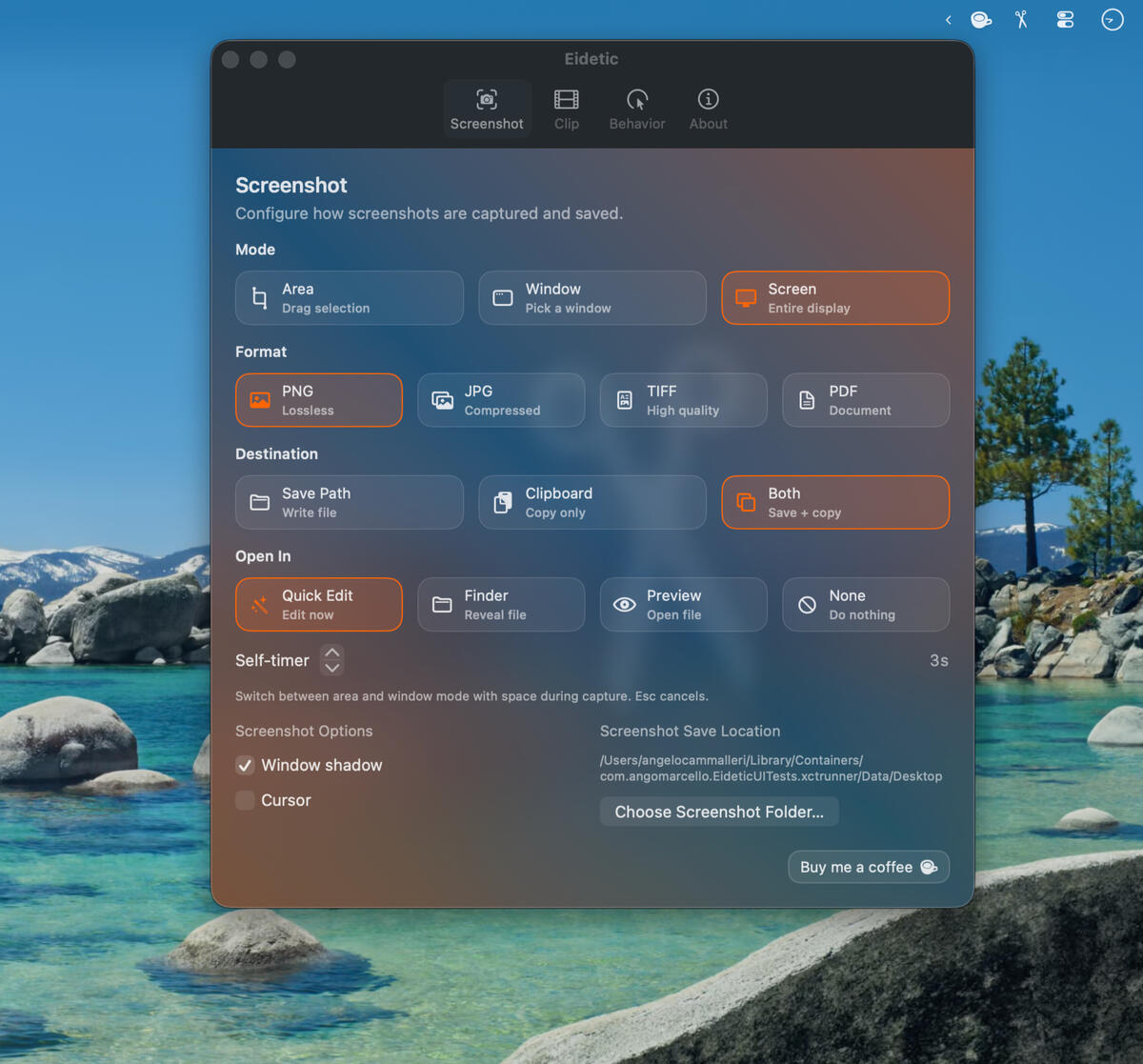Open screenshots in Quick Edit
1143x1064 pixels.
point(319,605)
